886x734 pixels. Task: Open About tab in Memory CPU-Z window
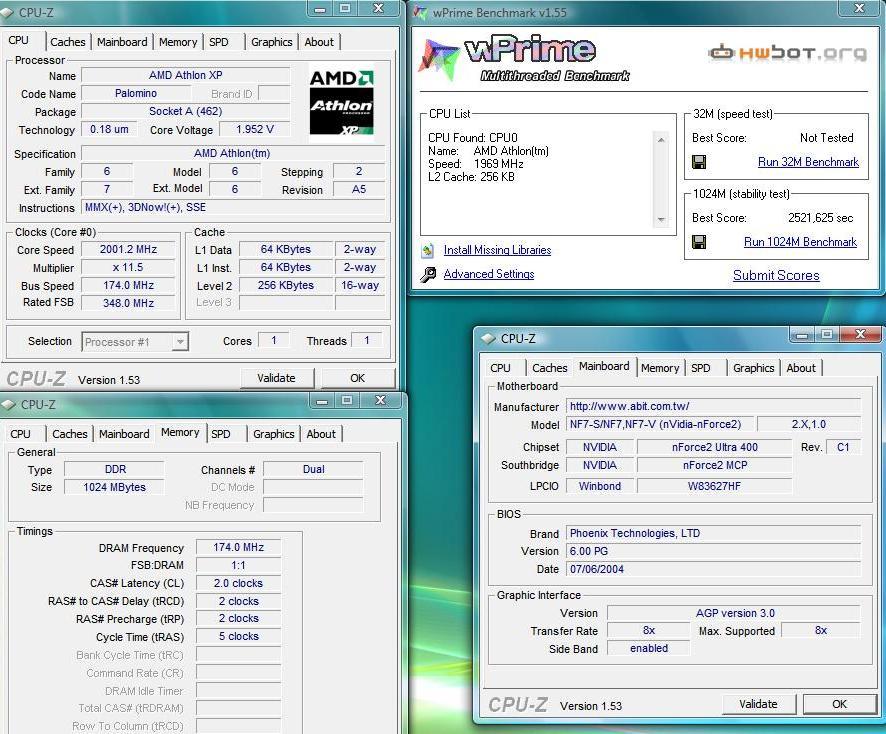(321, 434)
